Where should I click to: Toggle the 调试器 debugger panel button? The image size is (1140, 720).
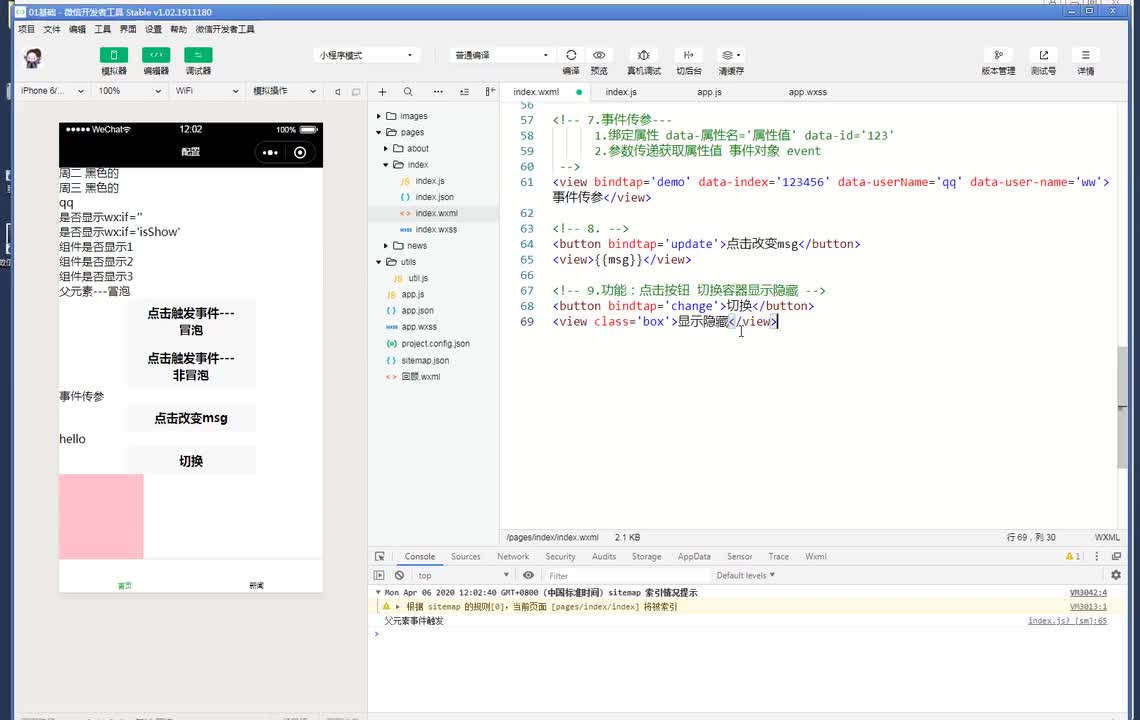[198, 55]
